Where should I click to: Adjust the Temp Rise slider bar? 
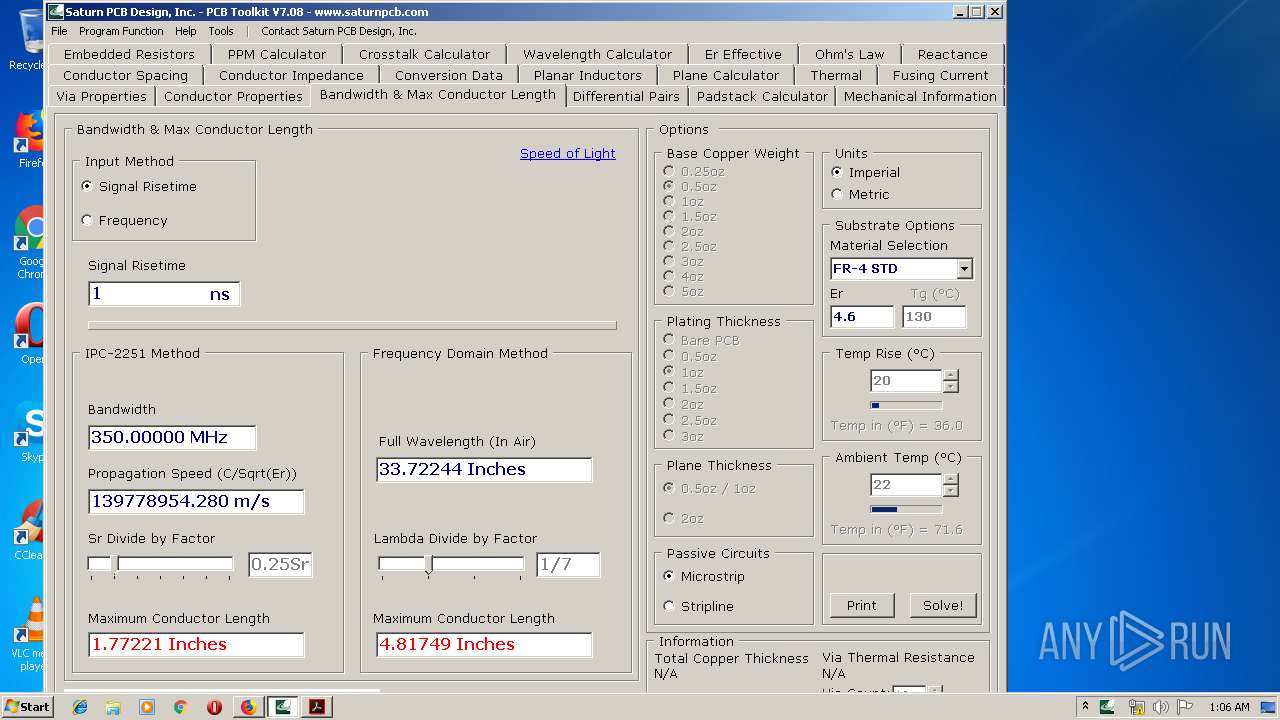906,405
